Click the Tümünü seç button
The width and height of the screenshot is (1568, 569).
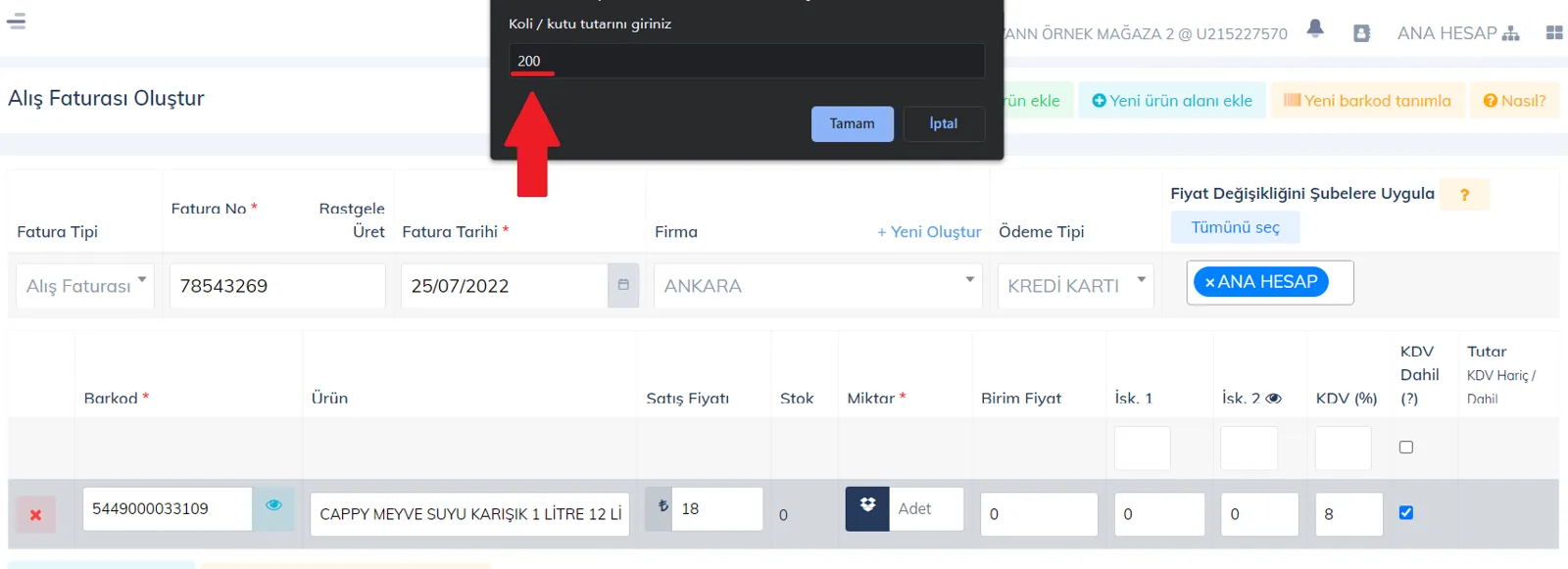[1235, 227]
